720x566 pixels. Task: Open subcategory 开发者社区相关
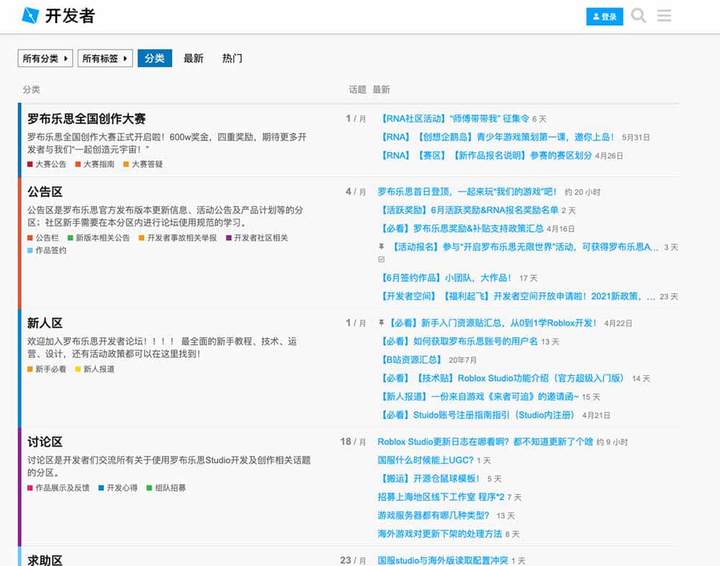point(257,238)
